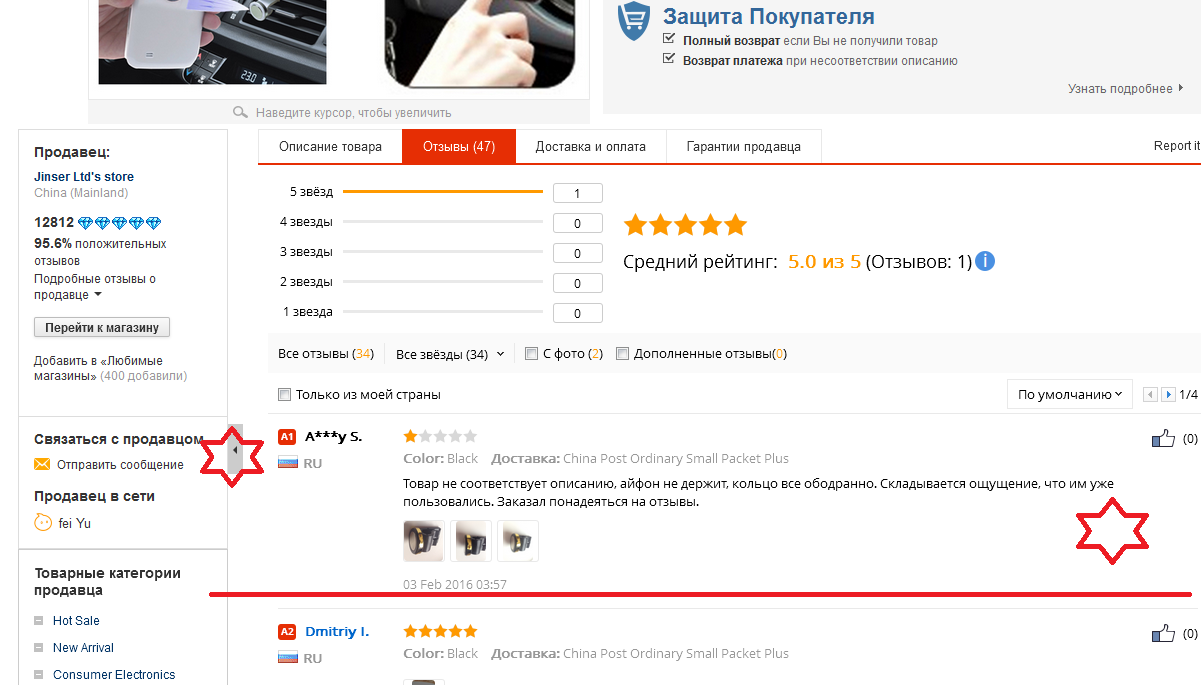Expand 'Подробные отзывы о продавце' details
The width and height of the screenshot is (1201, 685).
click(x=95, y=287)
